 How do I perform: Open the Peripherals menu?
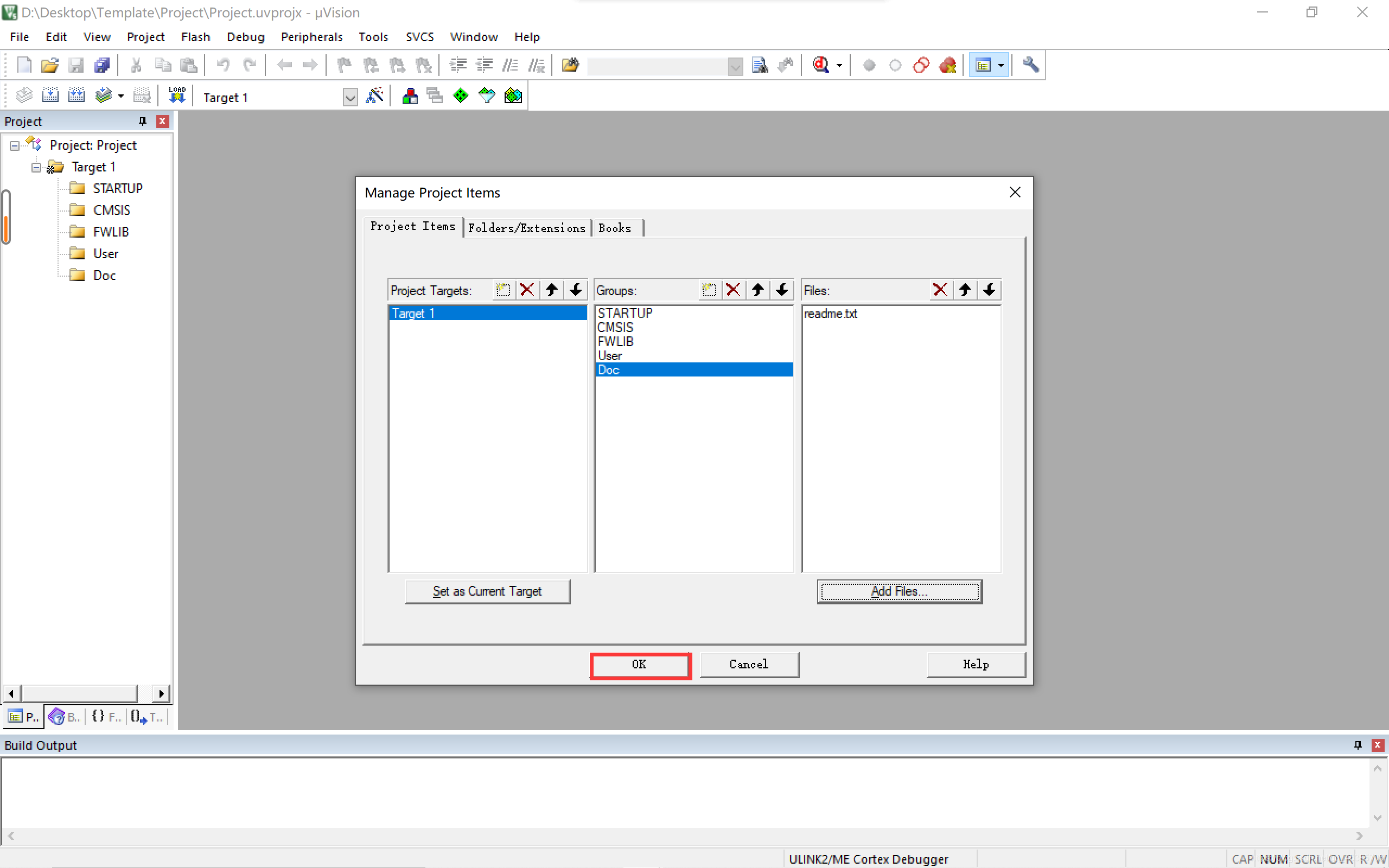(x=311, y=37)
